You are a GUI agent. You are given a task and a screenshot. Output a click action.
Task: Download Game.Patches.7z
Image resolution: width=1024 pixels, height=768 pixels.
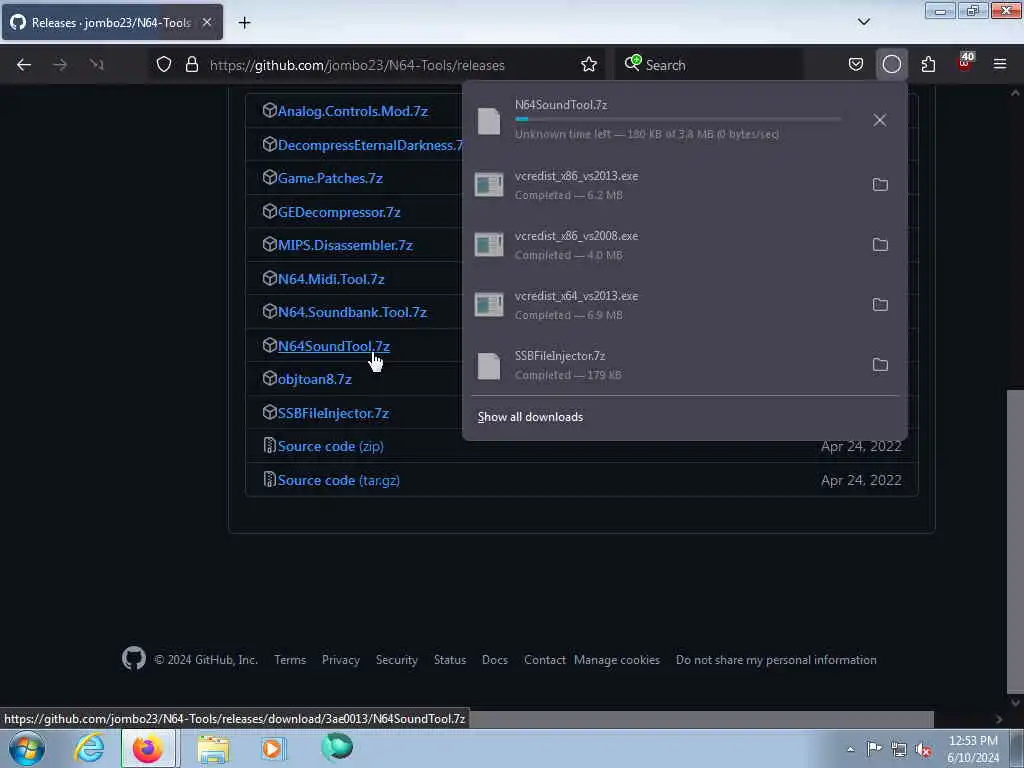click(x=330, y=178)
